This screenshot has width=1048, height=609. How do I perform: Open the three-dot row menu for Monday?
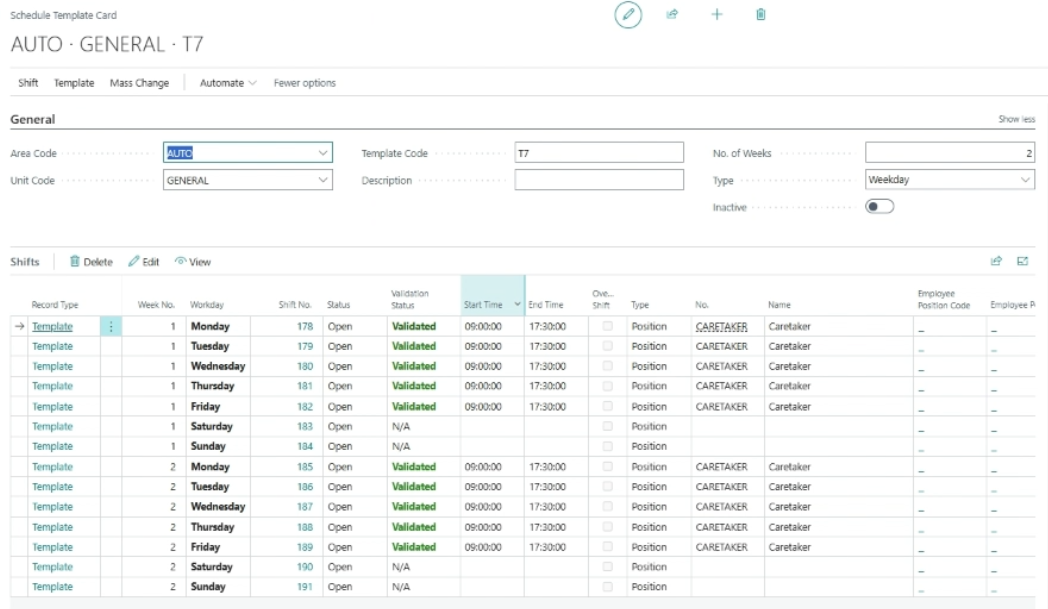[x=110, y=327]
